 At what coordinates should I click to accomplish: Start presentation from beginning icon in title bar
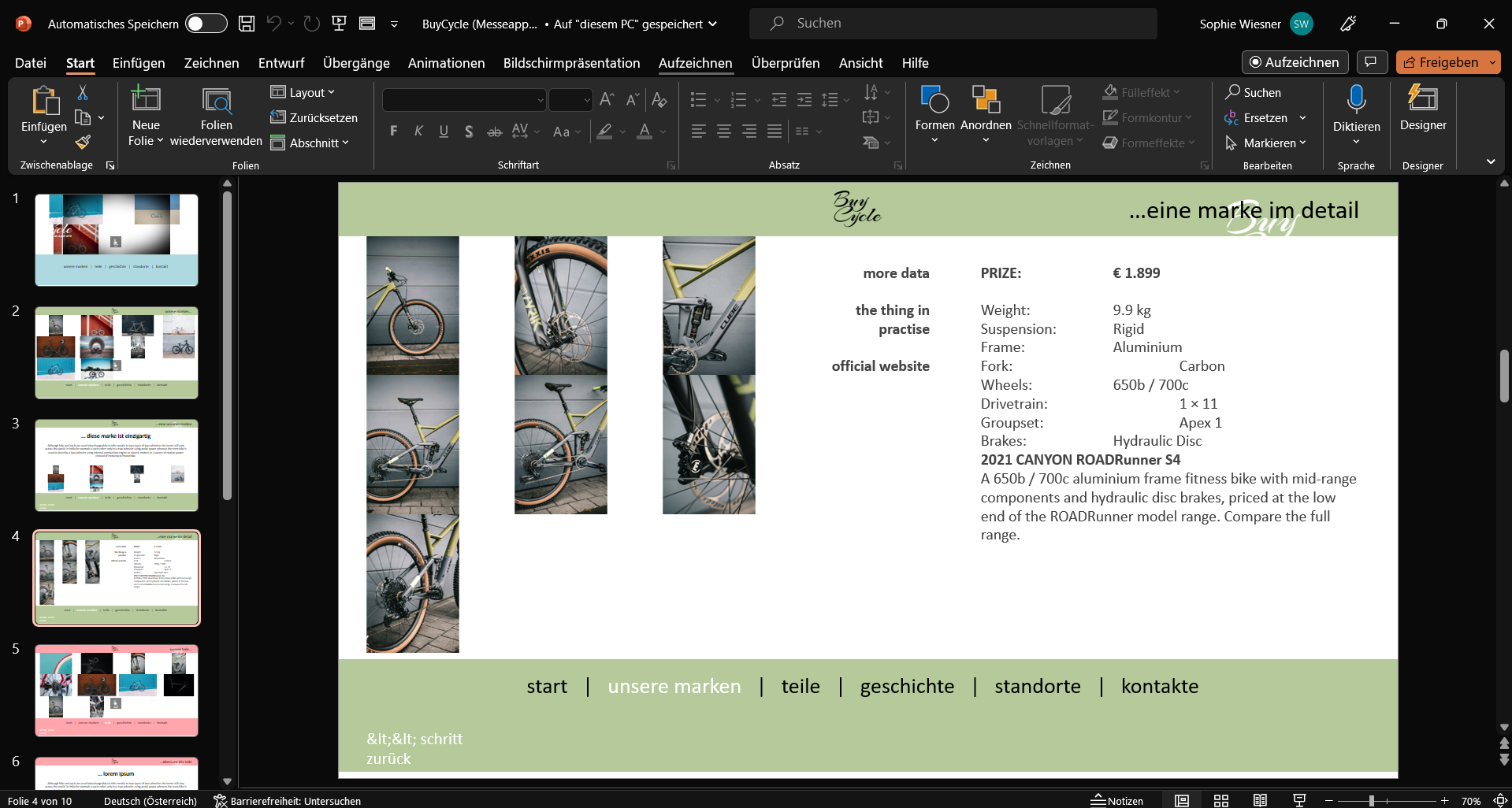(x=340, y=24)
